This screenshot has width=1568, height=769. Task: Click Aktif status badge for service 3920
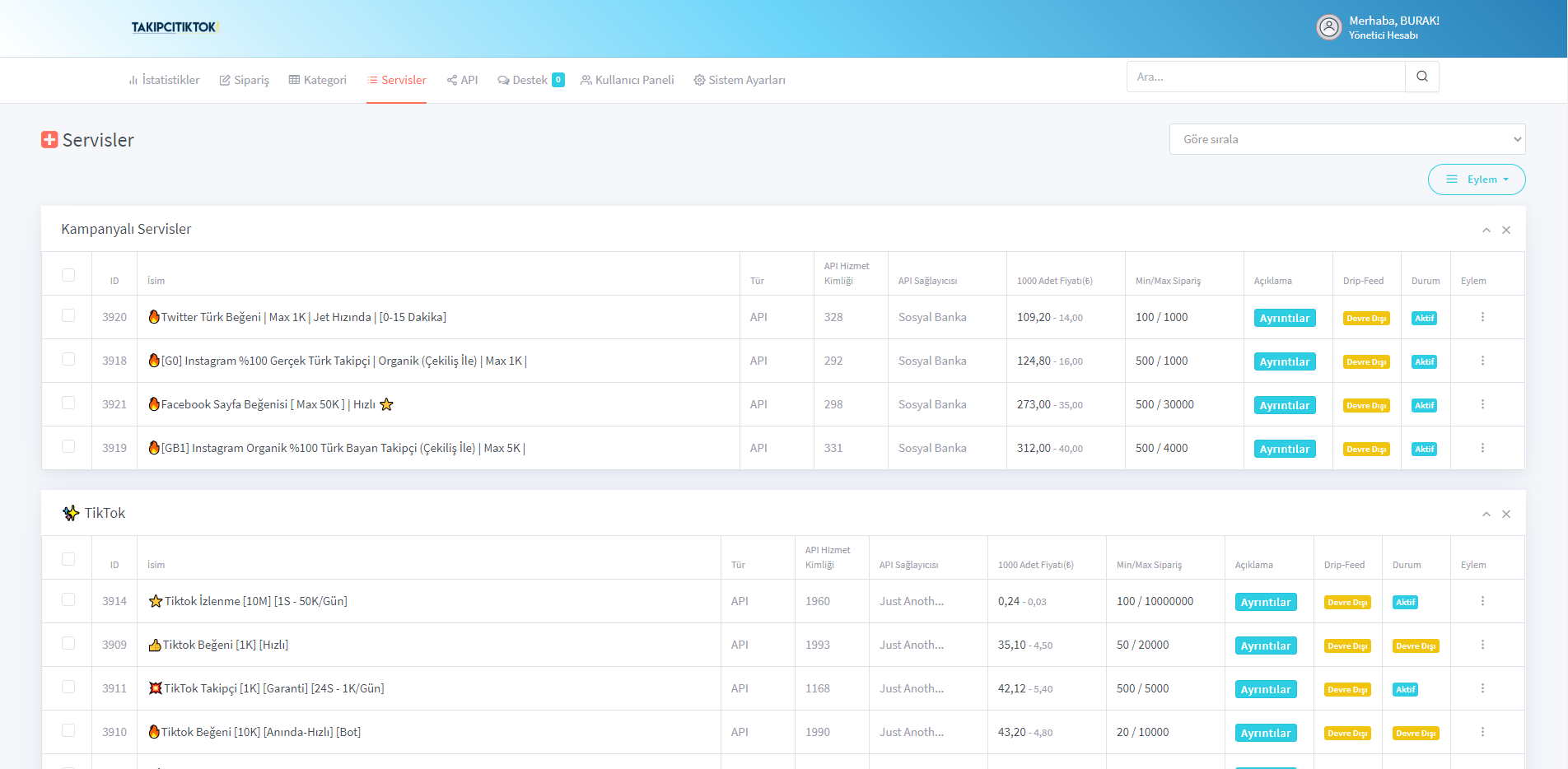coord(1425,318)
